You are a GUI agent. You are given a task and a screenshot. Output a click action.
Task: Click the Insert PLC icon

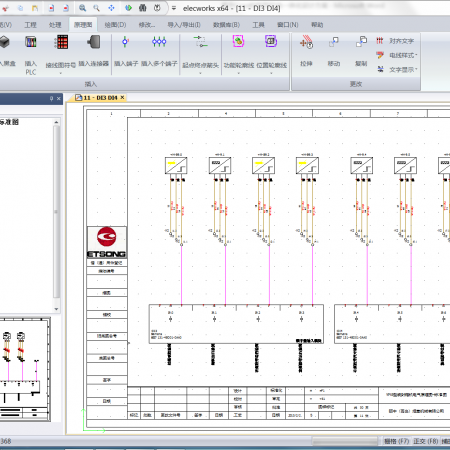[x=31, y=42]
